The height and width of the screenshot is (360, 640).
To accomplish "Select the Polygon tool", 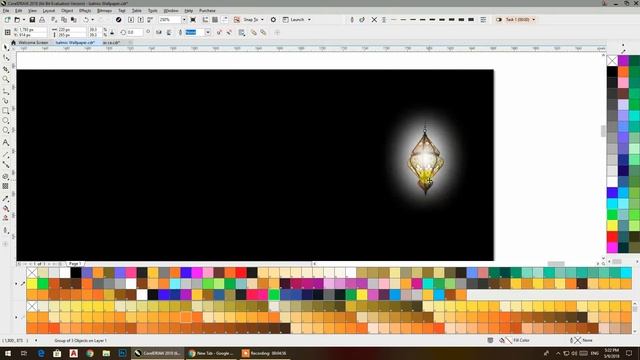I will [x=6, y=131].
